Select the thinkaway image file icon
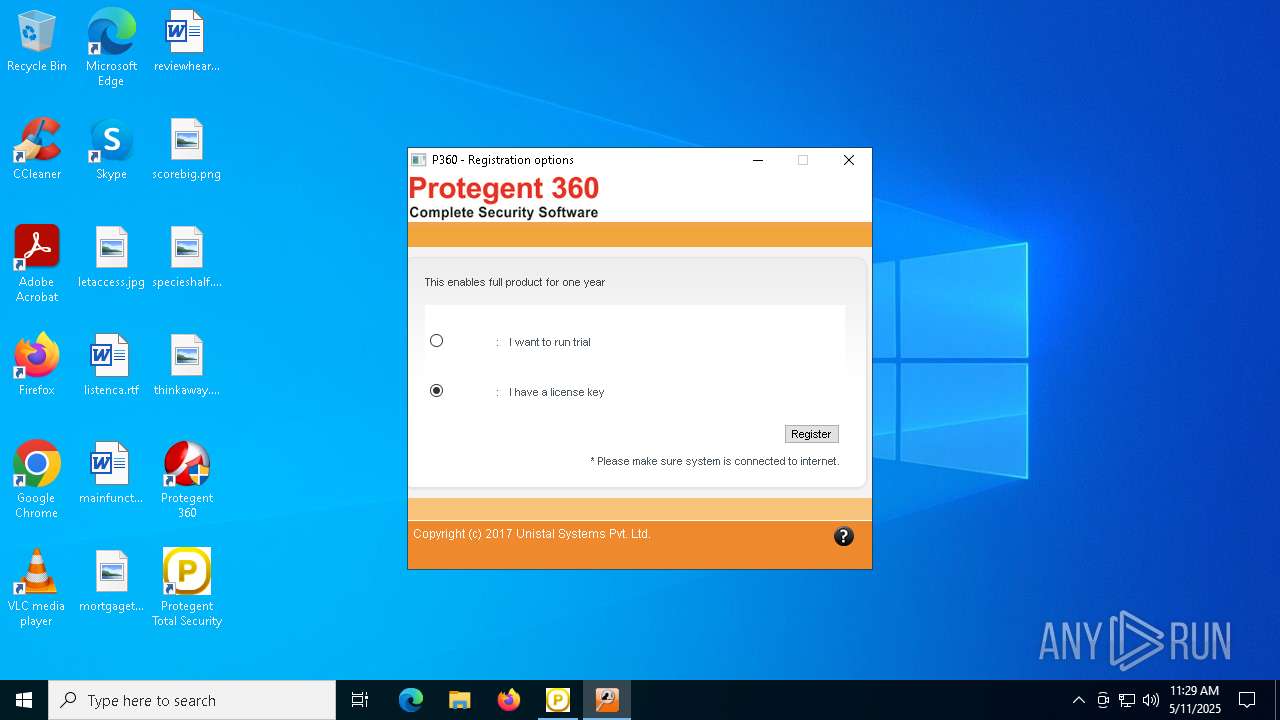Screen dimensions: 1280x720 [x=186, y=366]
